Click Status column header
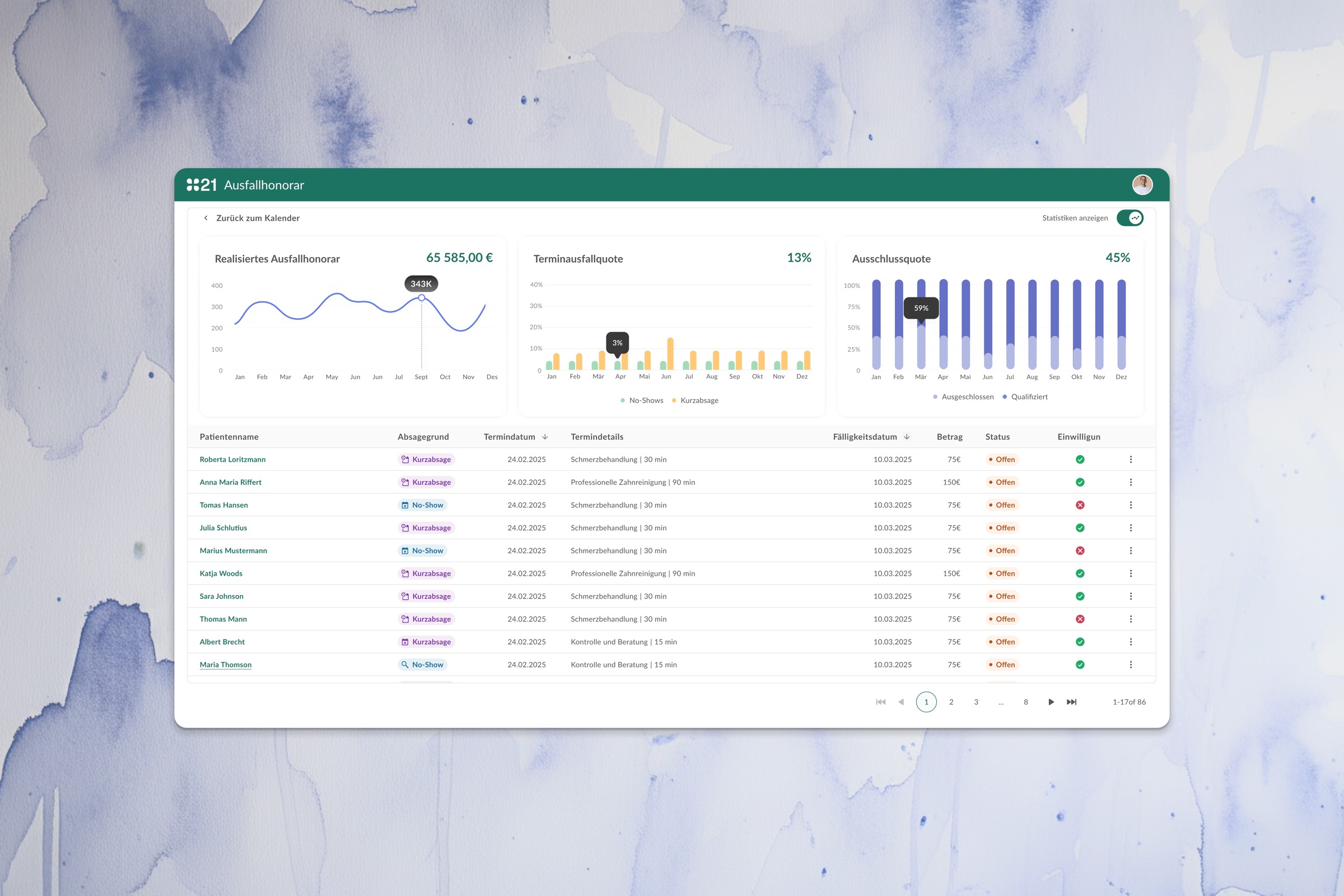The width and height of the screenshot is (1344, 896). coord(997,437)
